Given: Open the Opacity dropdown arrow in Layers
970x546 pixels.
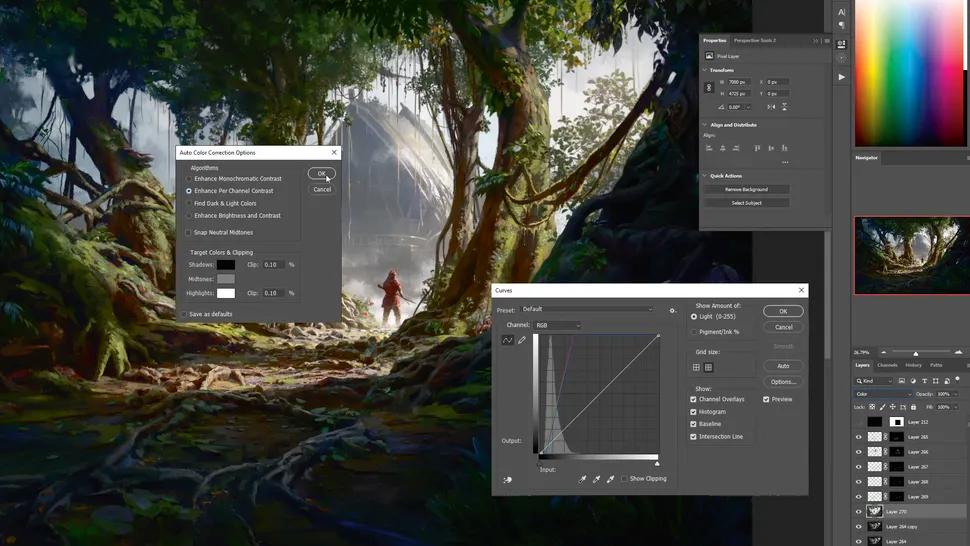Looking at the screenshot, I should (x=956, y=394).
